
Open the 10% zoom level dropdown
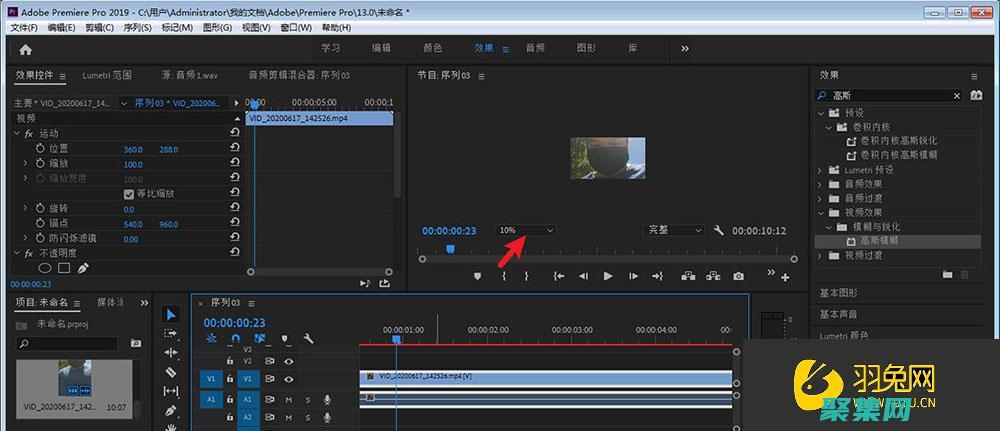(x=526, y=230)
